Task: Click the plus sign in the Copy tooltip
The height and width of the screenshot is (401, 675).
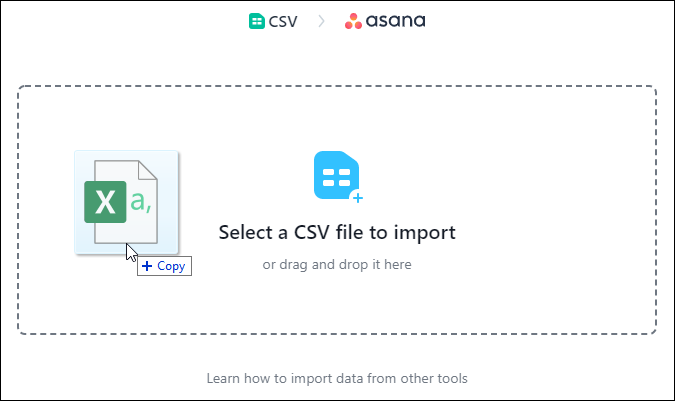Action: [147, 266]
